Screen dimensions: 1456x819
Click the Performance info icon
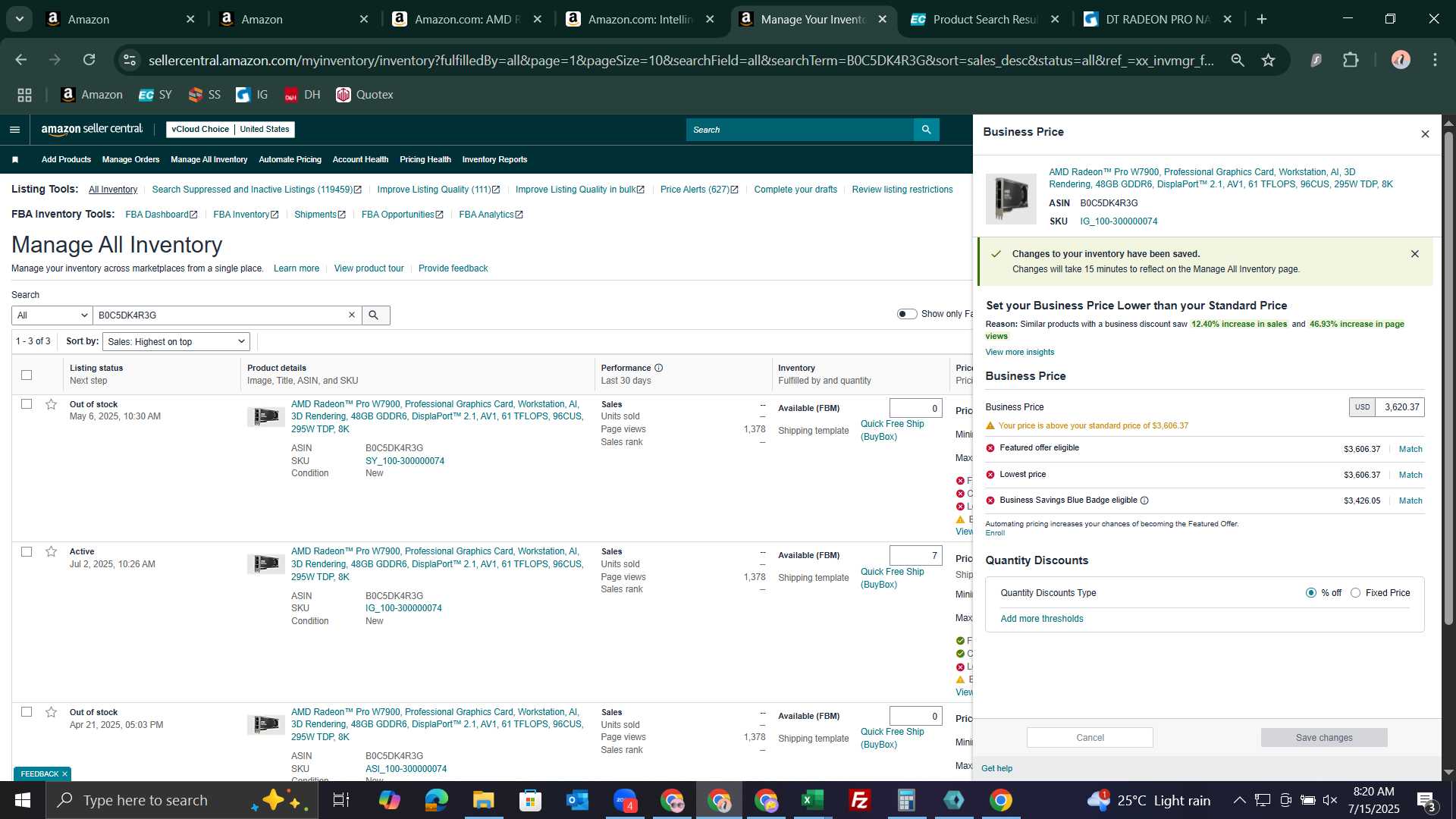(658, 369)
